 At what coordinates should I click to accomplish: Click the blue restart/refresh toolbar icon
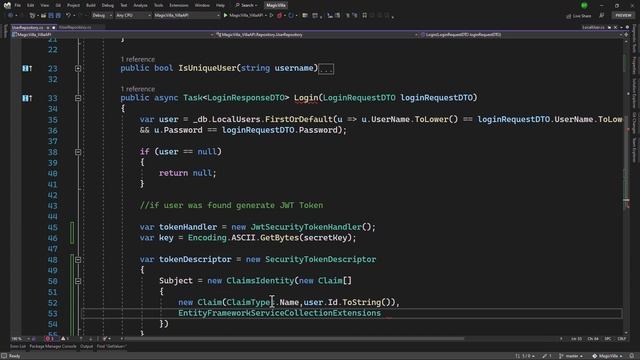[291, 16]
